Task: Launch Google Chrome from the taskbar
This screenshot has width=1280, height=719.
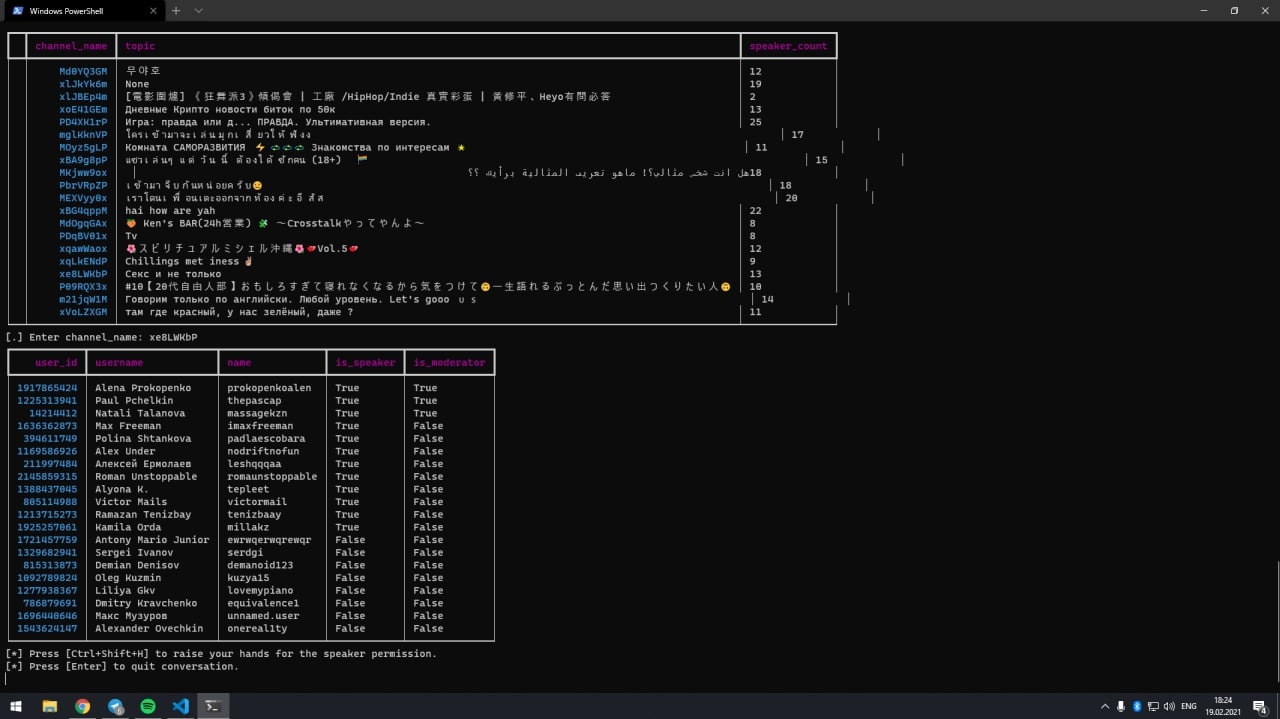Action: point(82,706)
